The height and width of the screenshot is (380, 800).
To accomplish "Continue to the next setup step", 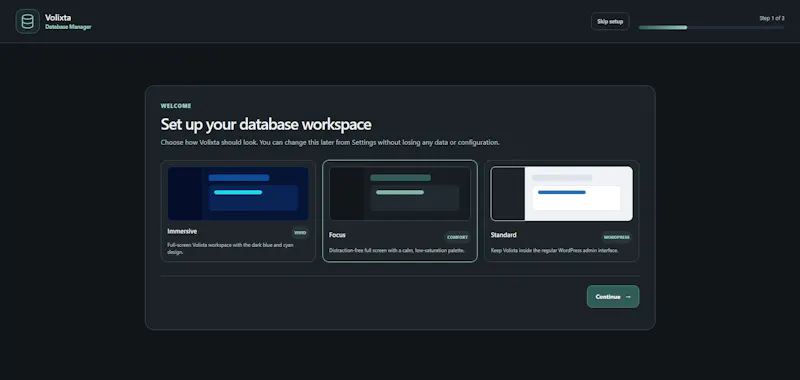I will coord(613,296).
